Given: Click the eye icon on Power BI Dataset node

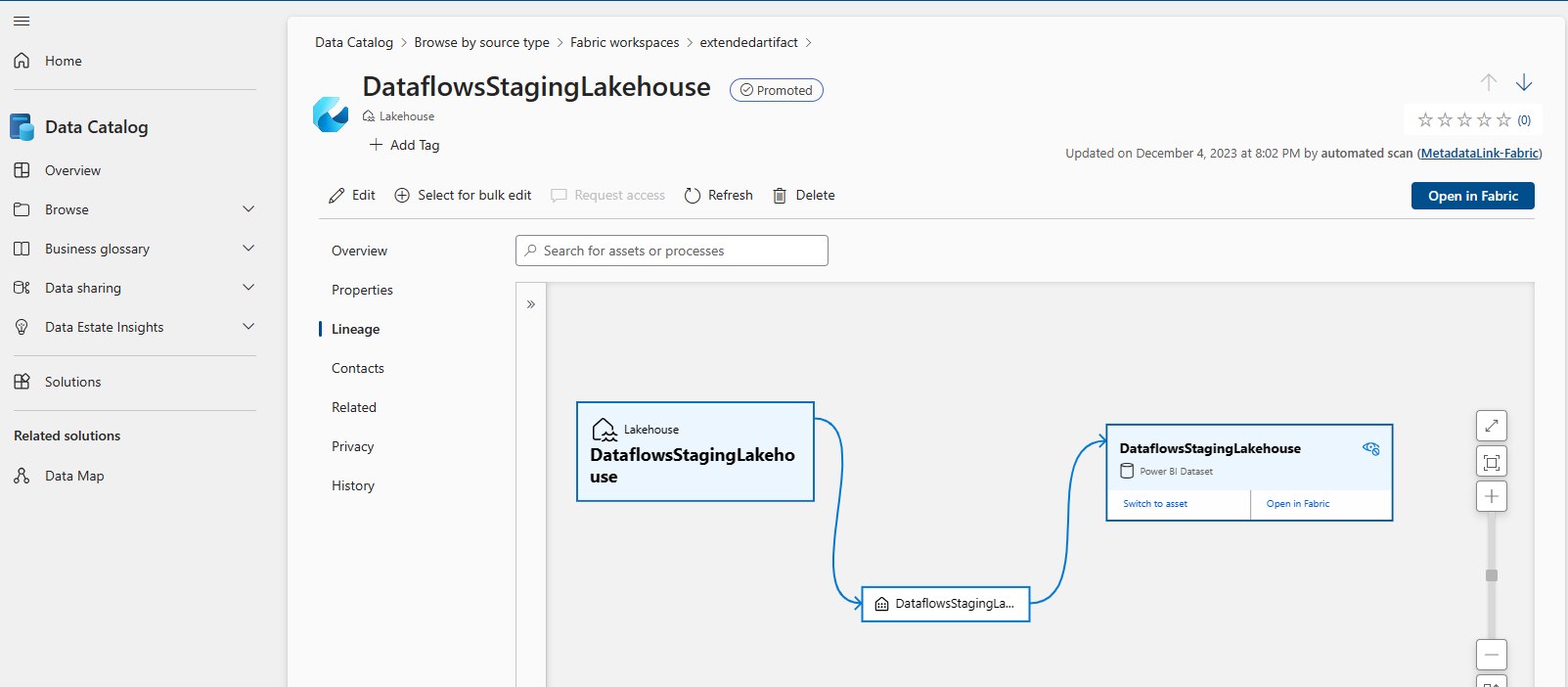Looking at the screenshot, I should tap(1371, 448).
